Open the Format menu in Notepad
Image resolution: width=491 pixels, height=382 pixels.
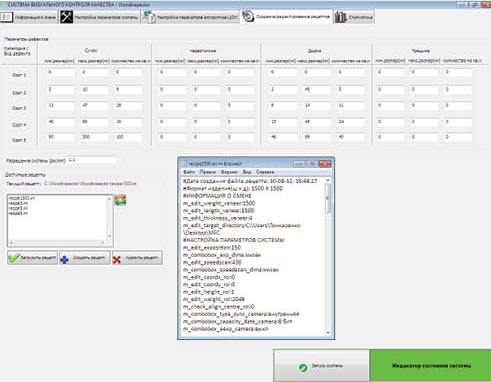click(x=229, y=172)
